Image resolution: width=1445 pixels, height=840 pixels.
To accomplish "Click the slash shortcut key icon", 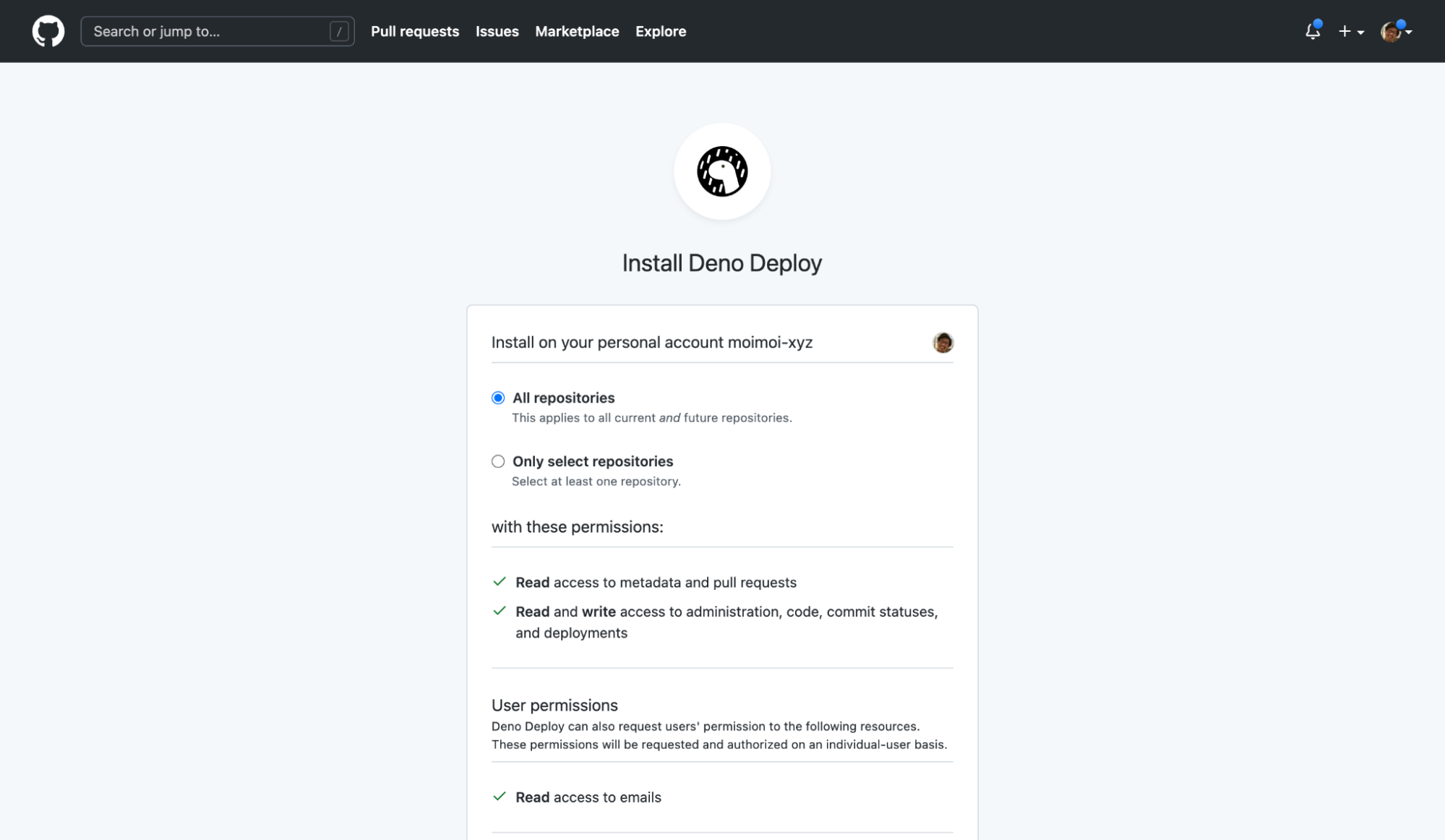I will point(338,31).
